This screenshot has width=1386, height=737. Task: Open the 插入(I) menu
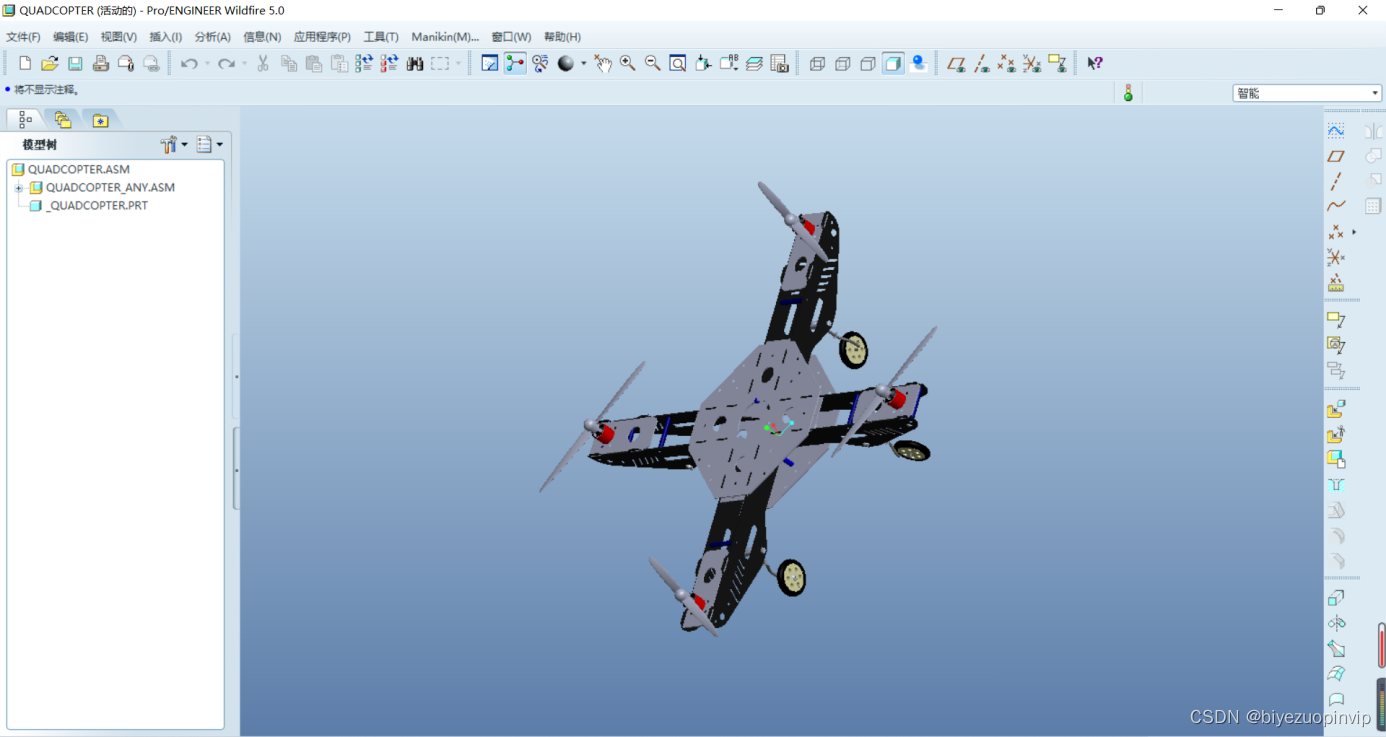coord(165,37)
